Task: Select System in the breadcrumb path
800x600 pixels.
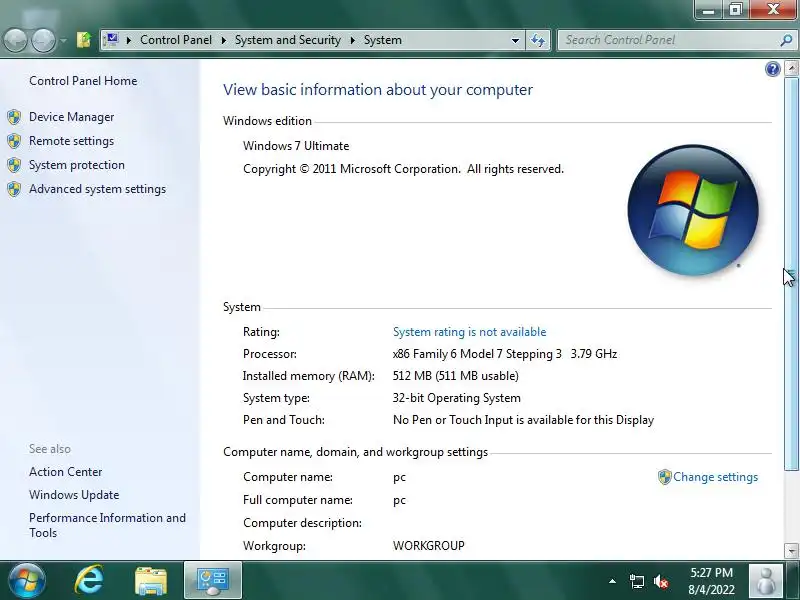Action: (x=383, y=40)
